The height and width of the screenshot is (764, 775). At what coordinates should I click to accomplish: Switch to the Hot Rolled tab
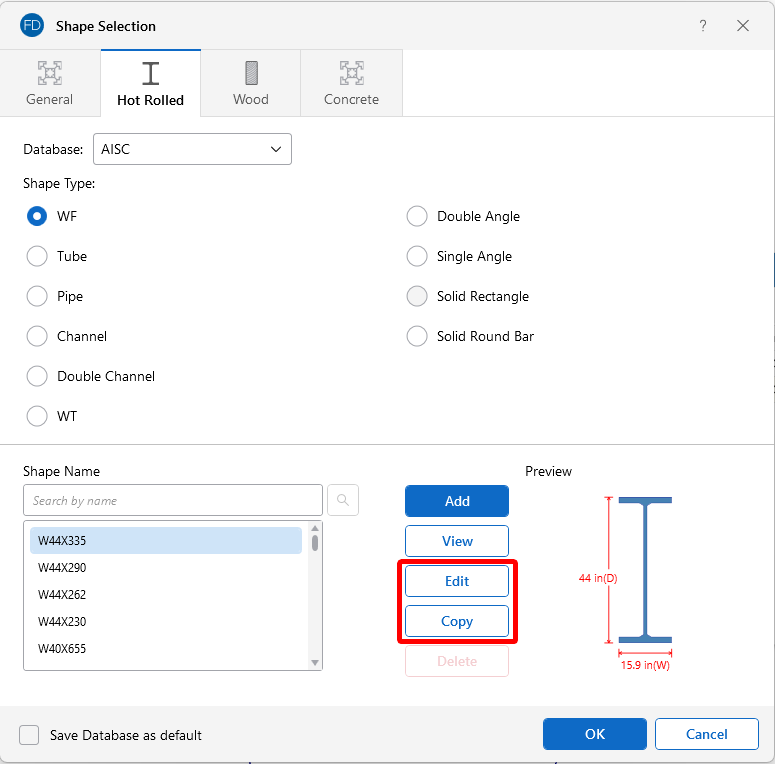point(150,84)
